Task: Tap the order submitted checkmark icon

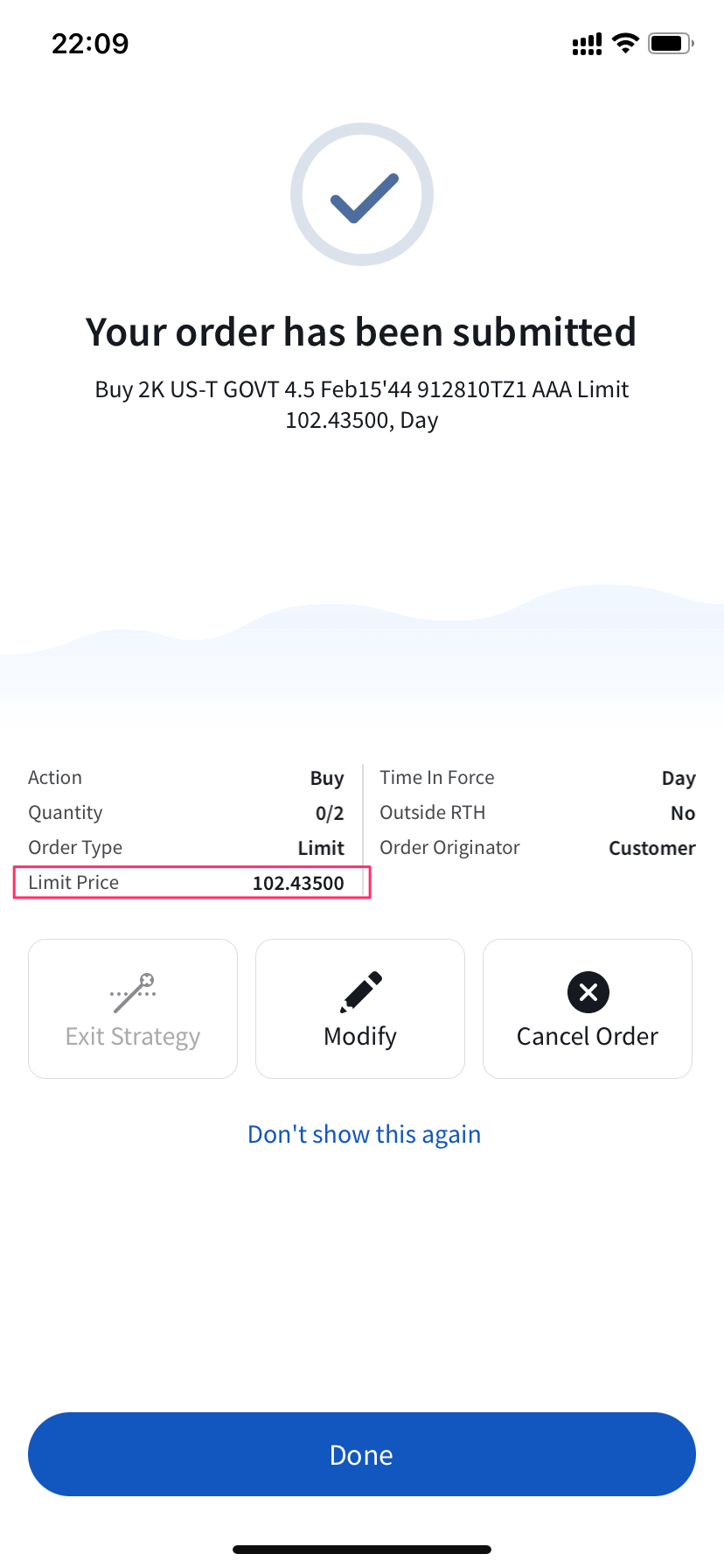Action: pos(362,194)
